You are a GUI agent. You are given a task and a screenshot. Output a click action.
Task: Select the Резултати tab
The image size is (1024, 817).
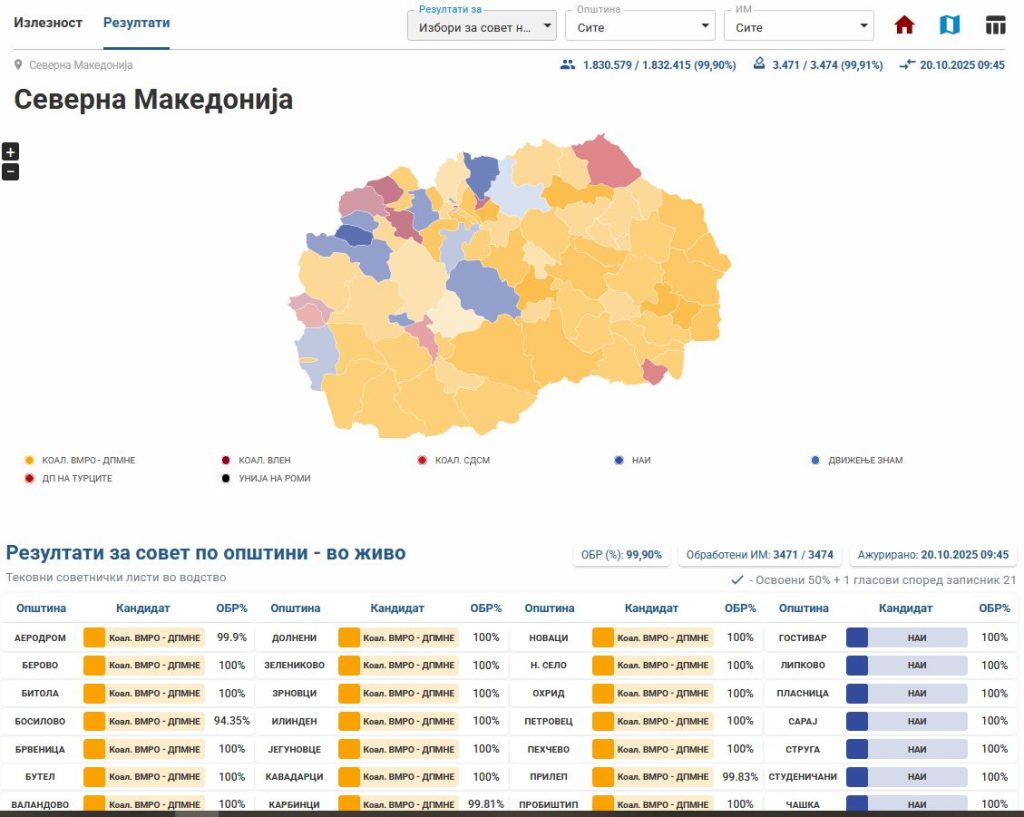coord(136,23)
